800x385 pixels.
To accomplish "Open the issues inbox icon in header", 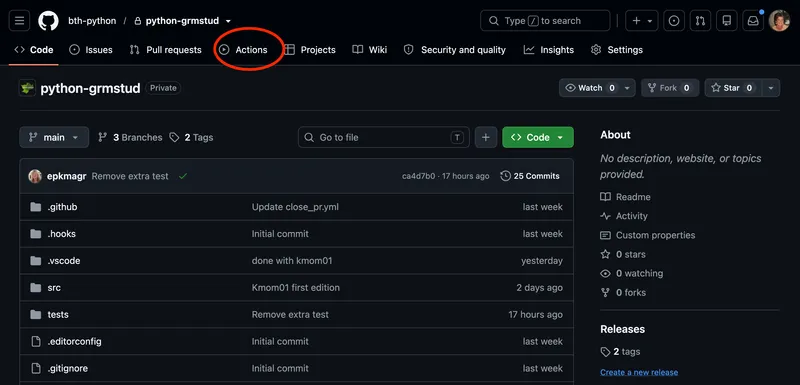I will coord(674,21).
